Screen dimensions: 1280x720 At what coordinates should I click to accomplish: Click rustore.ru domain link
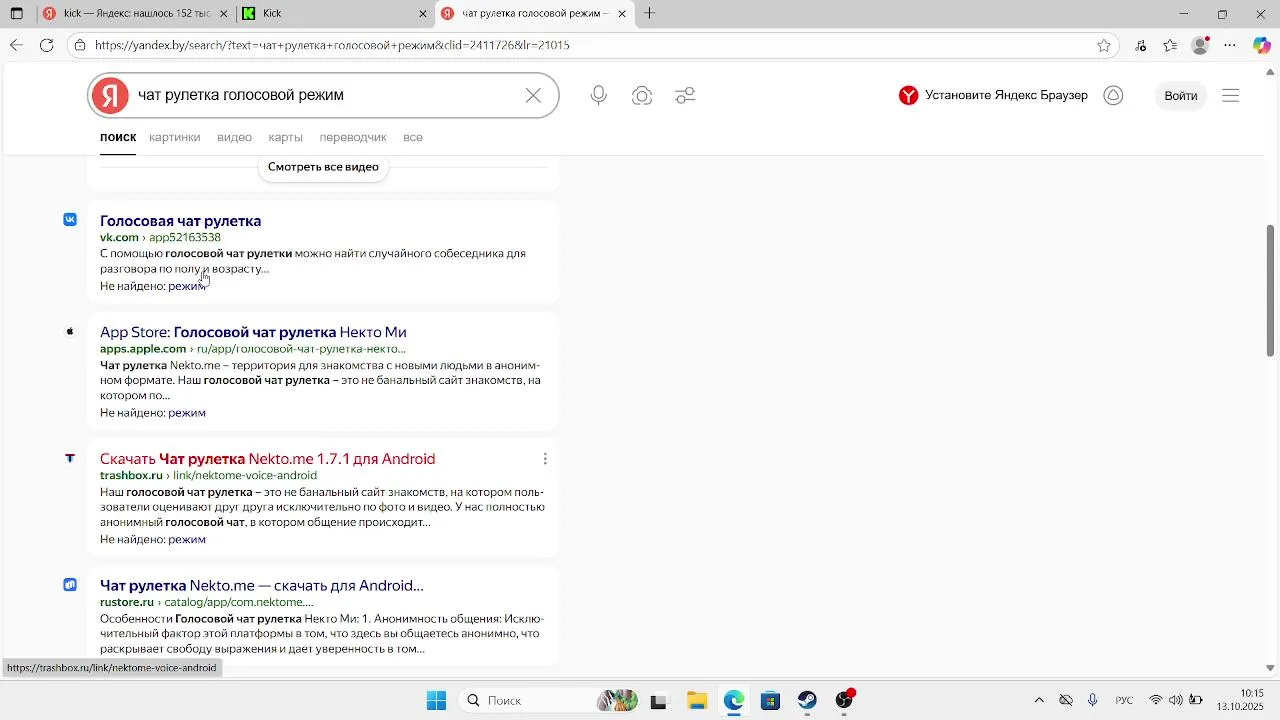127,603
